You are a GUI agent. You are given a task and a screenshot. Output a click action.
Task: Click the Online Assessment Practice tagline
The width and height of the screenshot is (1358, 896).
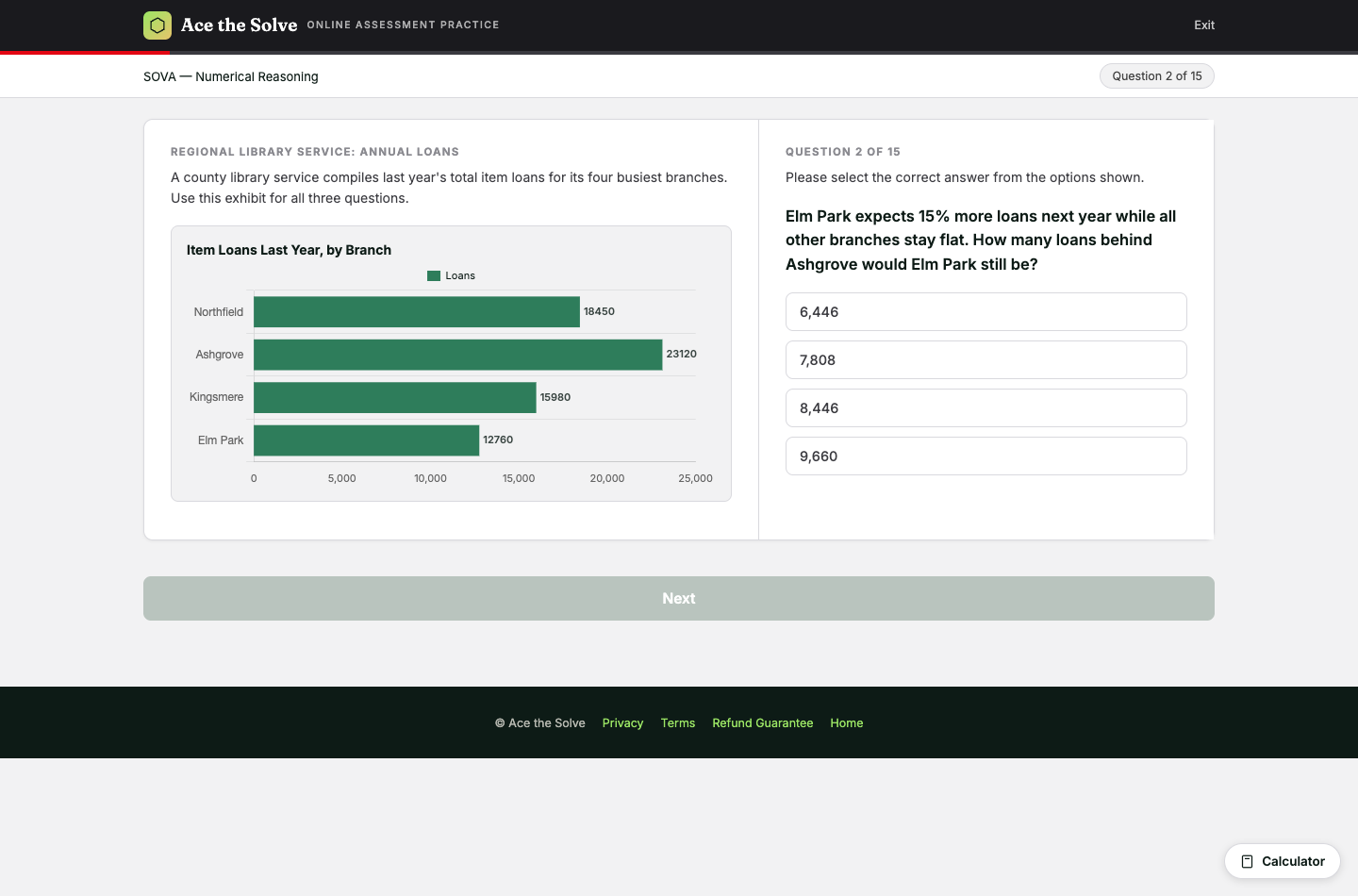tap(403, 25)
